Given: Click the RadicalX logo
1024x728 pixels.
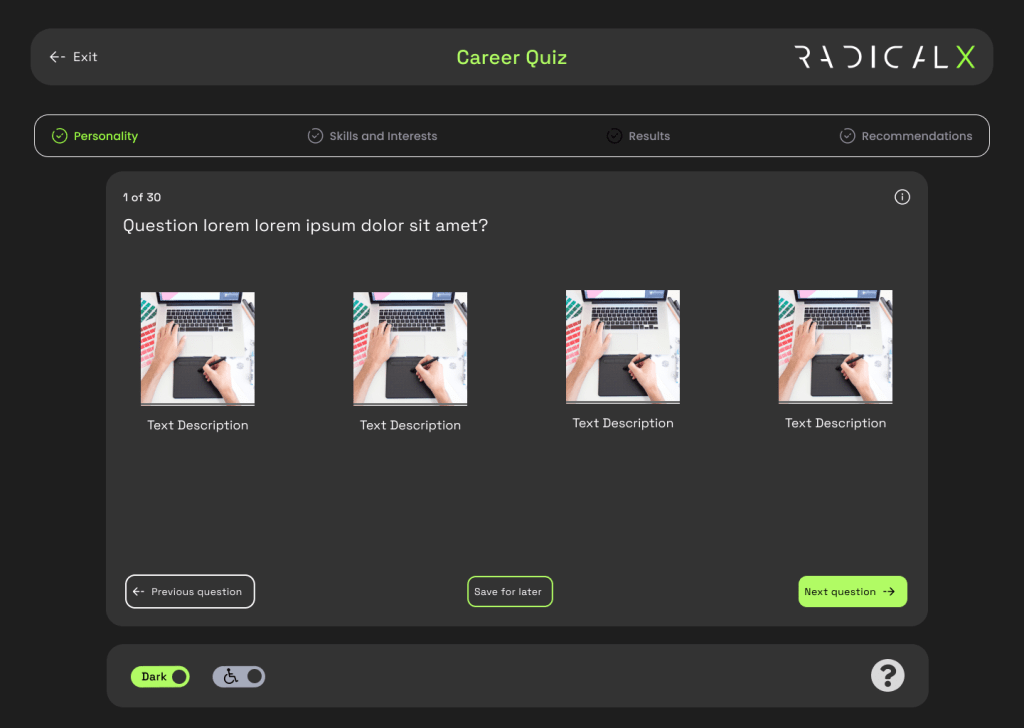Looking at the screenshot, I should click(x=884, y=57).
